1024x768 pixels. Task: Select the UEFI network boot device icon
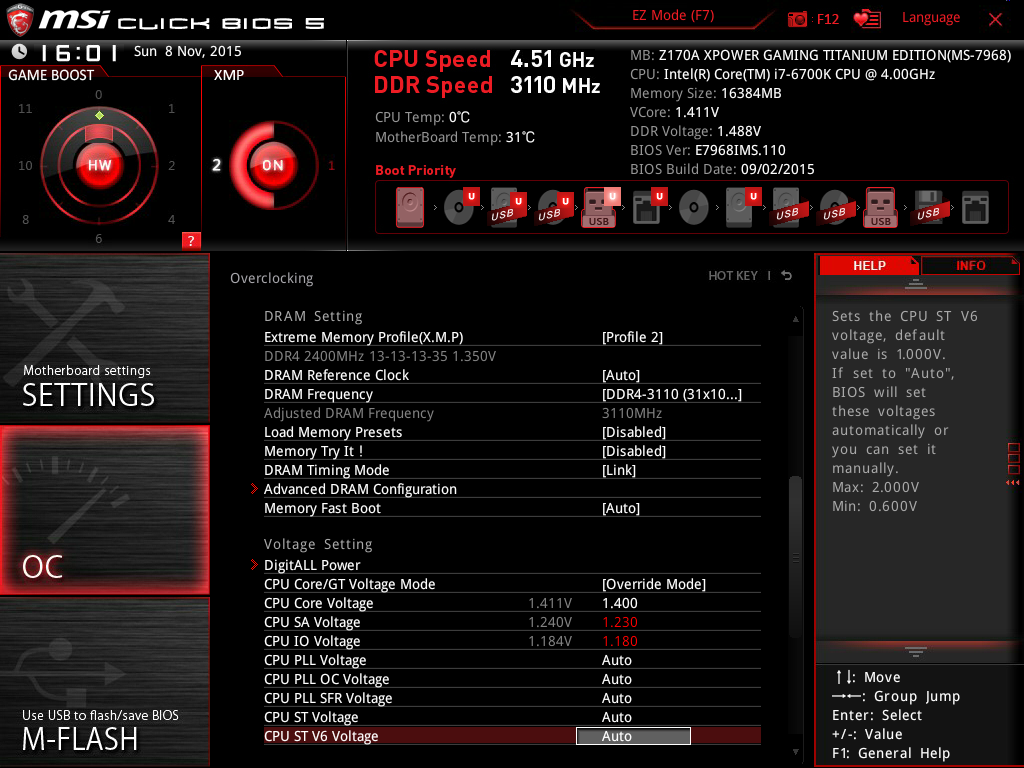[x=649, y=208]
